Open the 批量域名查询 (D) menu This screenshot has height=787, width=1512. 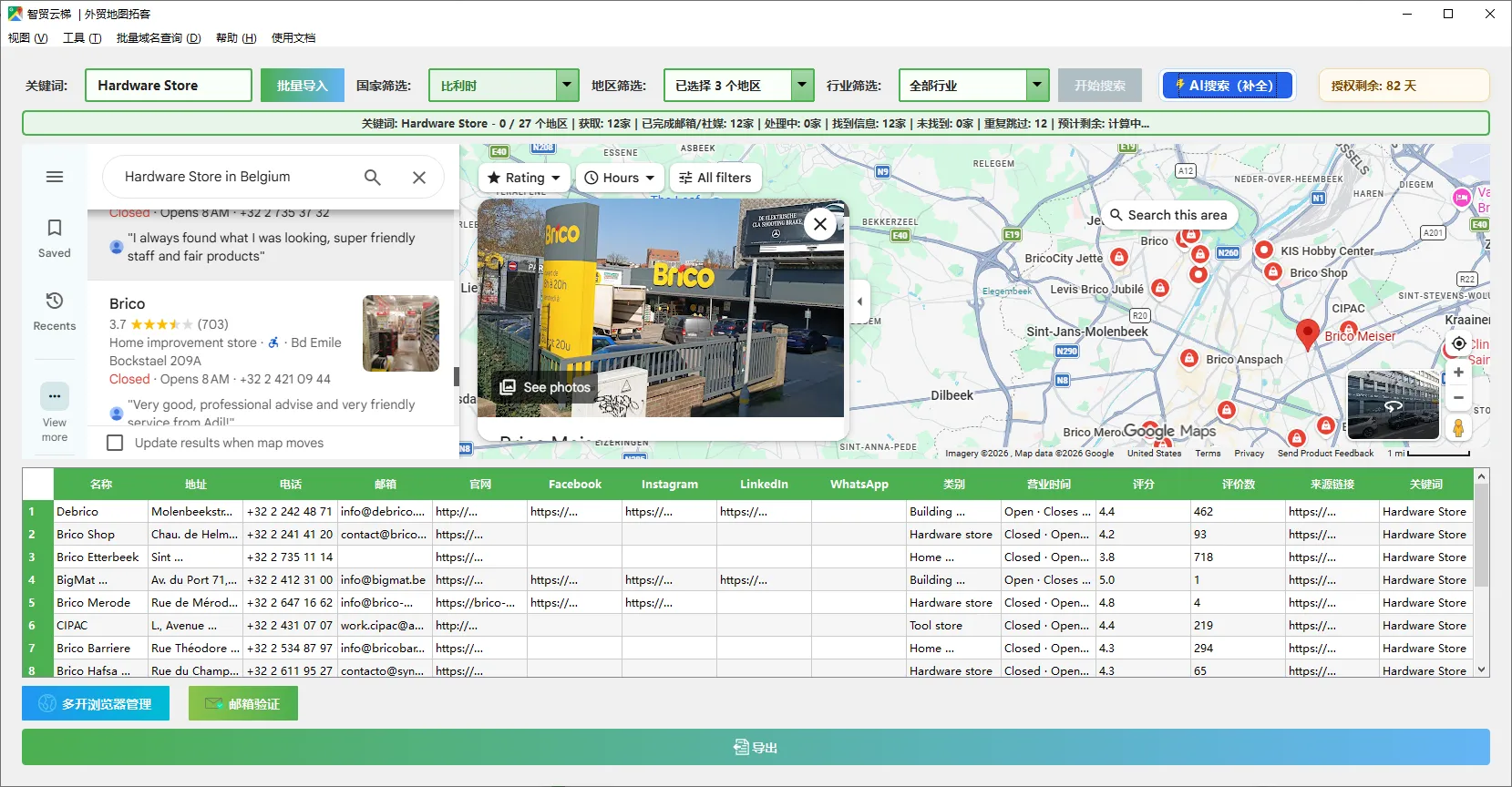point(159,37)
